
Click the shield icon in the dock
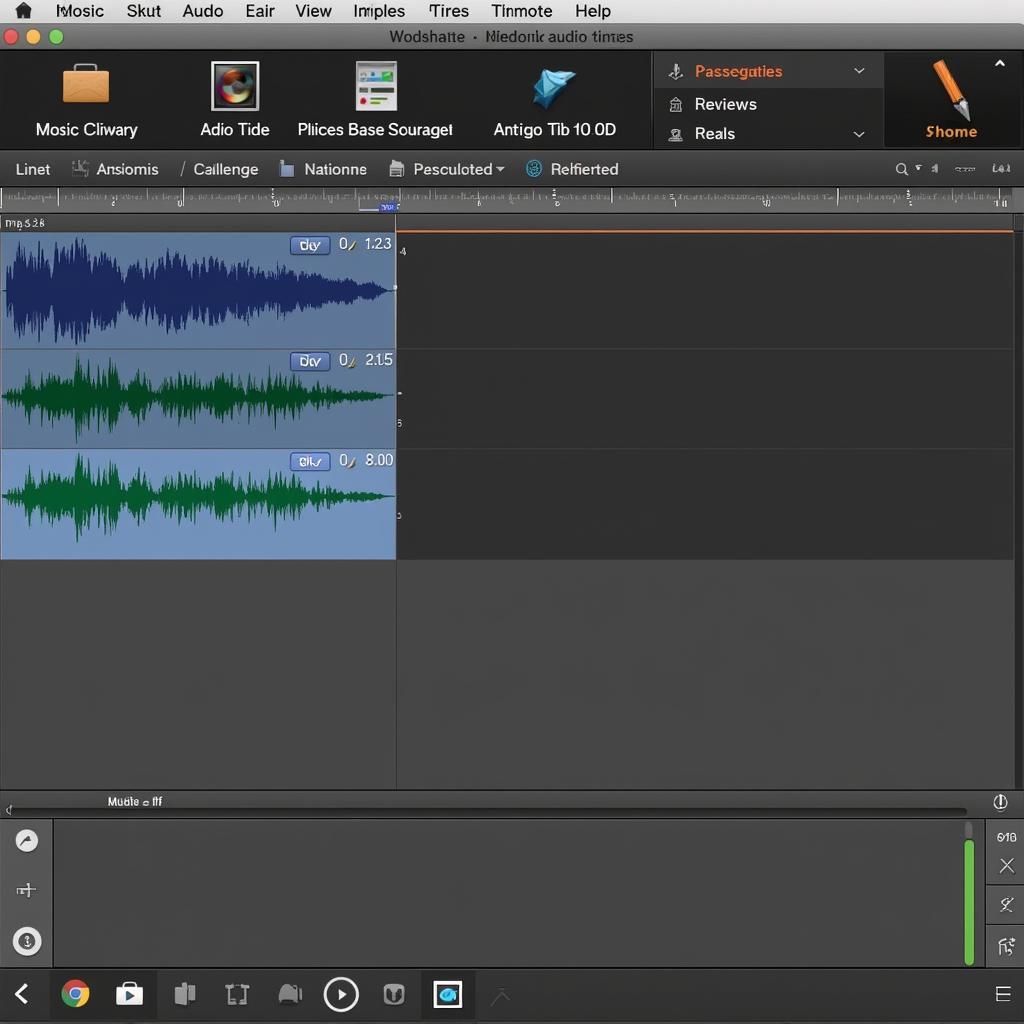pyautogui.click(x=394, y=994)
